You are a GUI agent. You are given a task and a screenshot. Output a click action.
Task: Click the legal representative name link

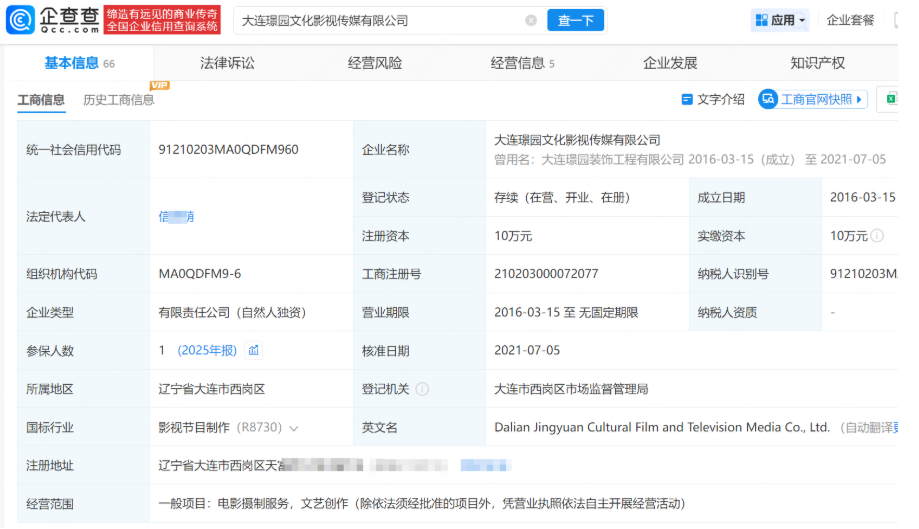176,217
